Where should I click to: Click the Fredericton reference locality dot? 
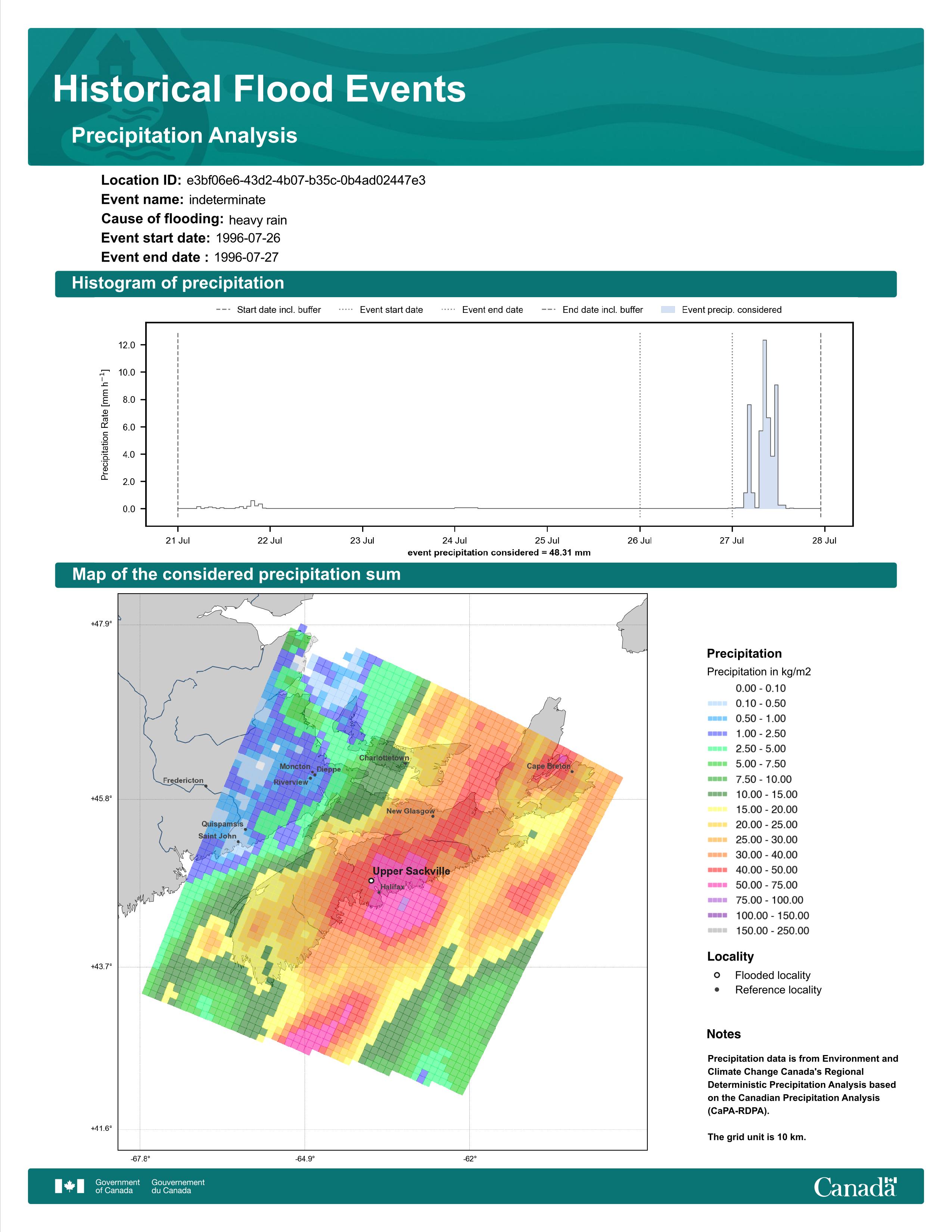coord(206,786)
